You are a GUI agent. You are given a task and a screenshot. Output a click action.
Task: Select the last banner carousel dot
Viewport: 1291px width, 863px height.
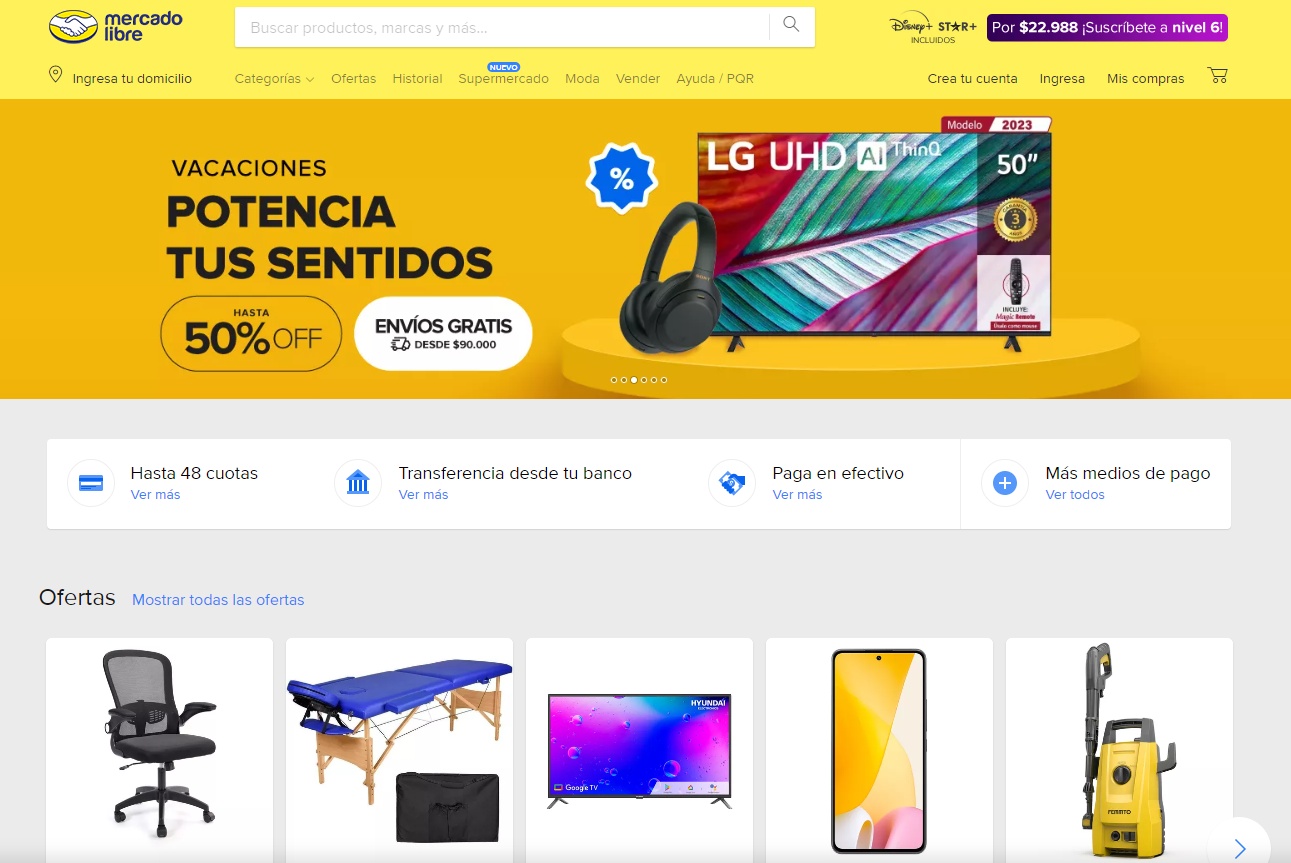[x=664, y=380]
